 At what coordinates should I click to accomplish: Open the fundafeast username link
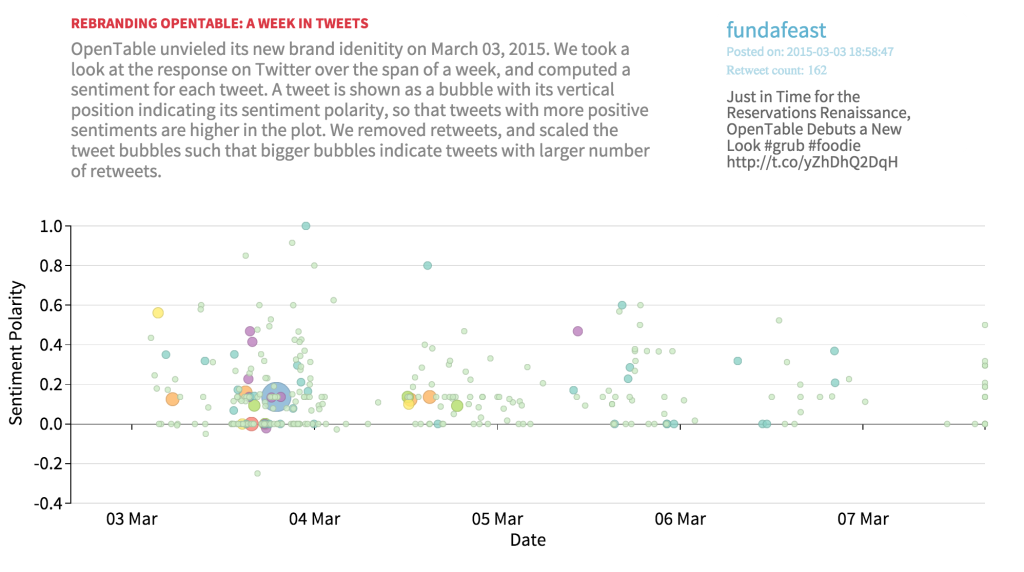point(776,30)
